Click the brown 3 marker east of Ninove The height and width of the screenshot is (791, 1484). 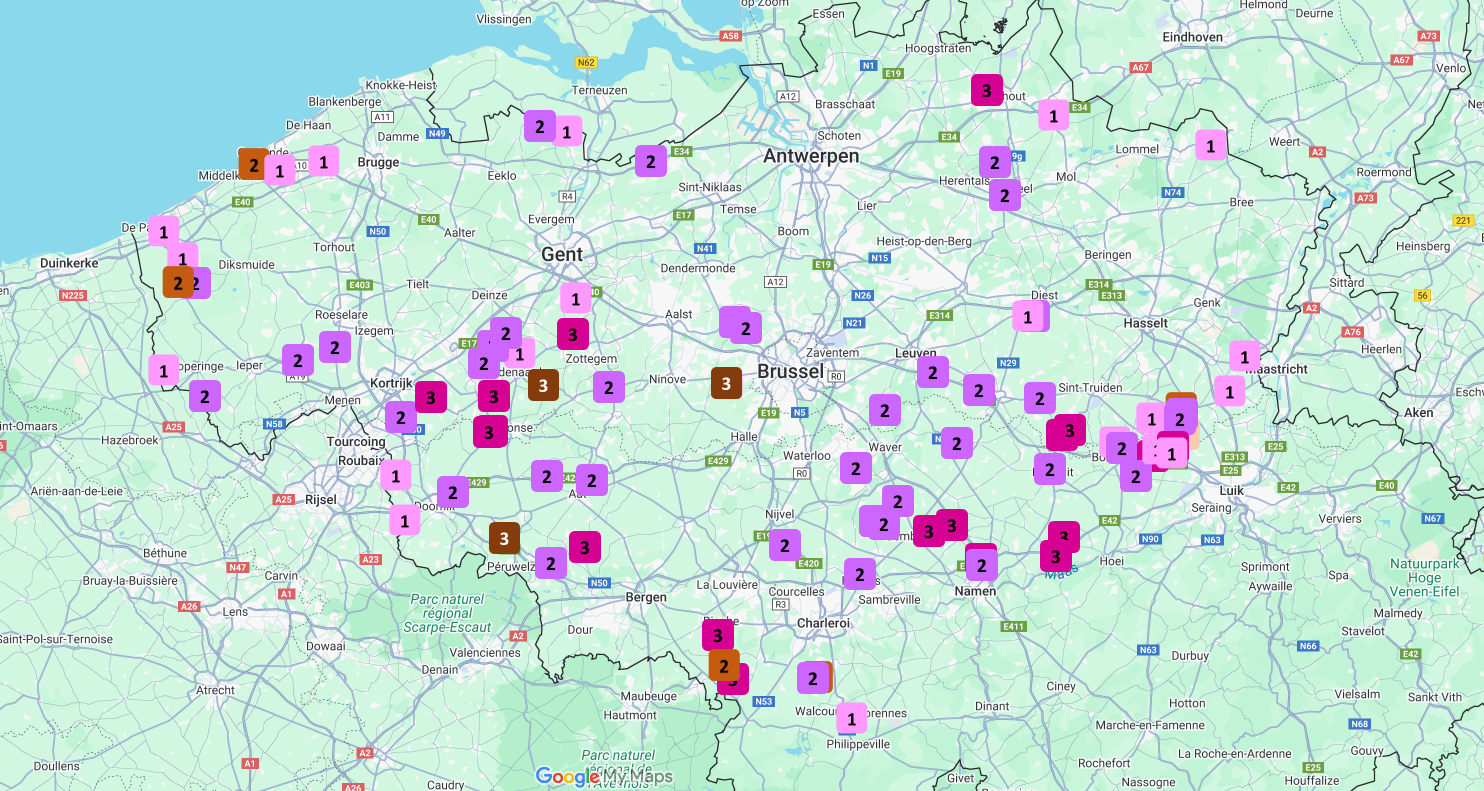coord(726,383)
